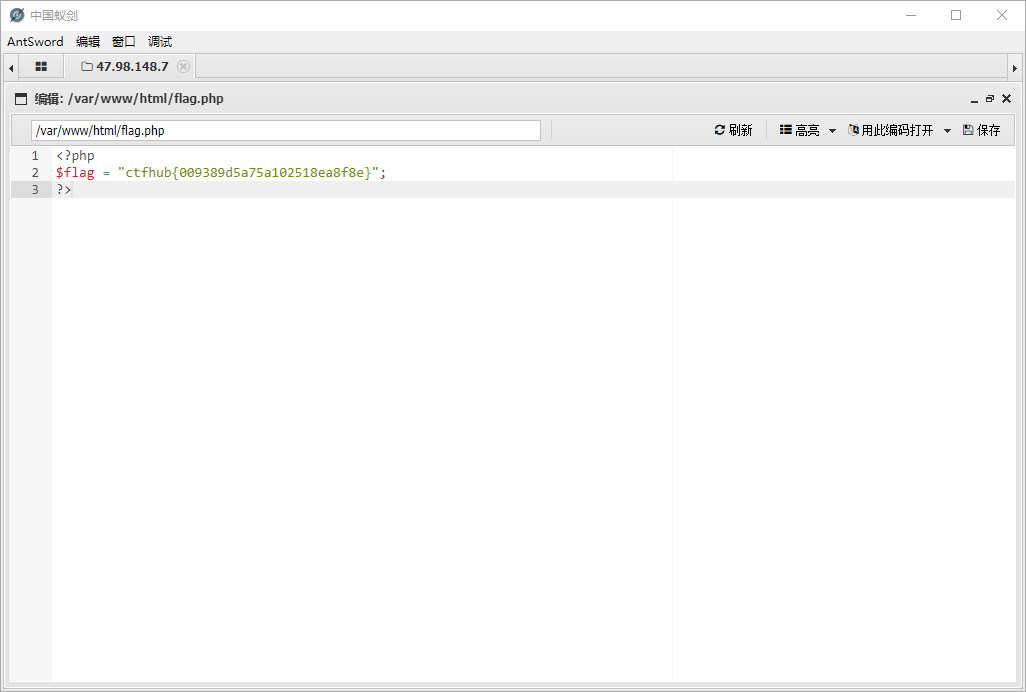Close the 47.98.148.7 tab
The image size is (1026, 692).
tap(184, 67)
